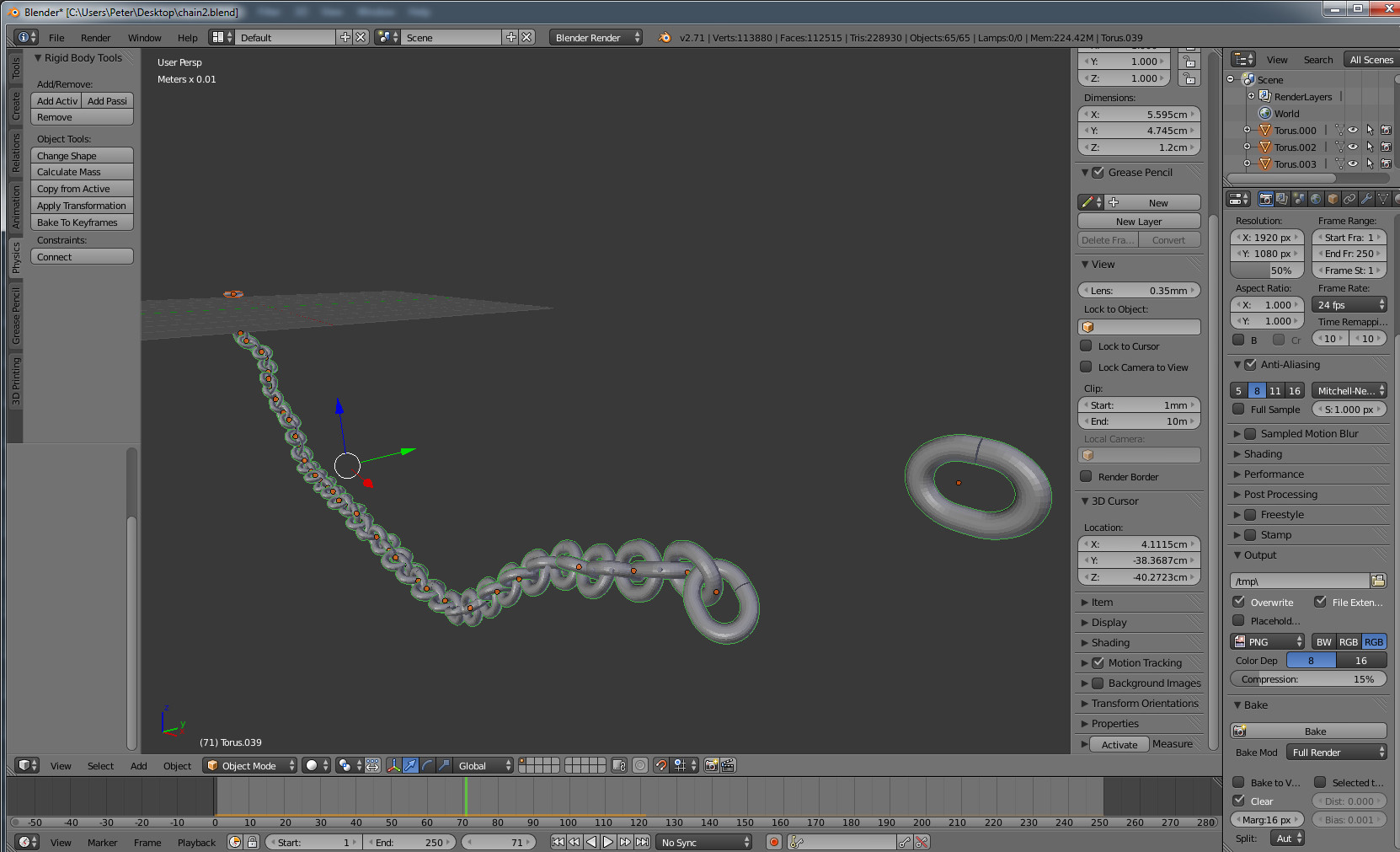Click the timeline record (auto keyframe) button

pos(774,842)
